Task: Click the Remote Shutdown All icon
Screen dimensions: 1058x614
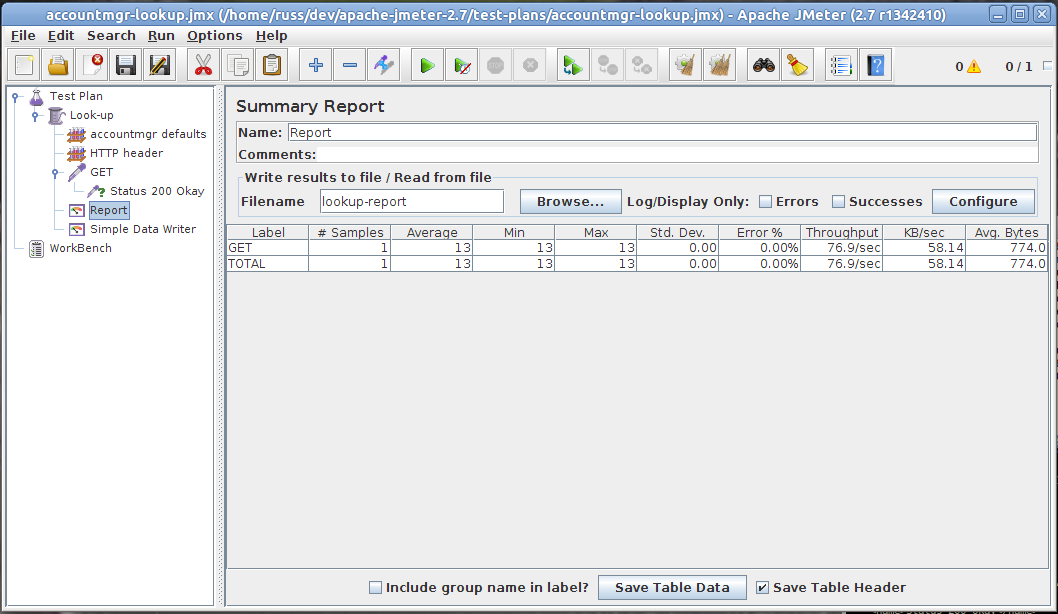Action: pos(641,65)
